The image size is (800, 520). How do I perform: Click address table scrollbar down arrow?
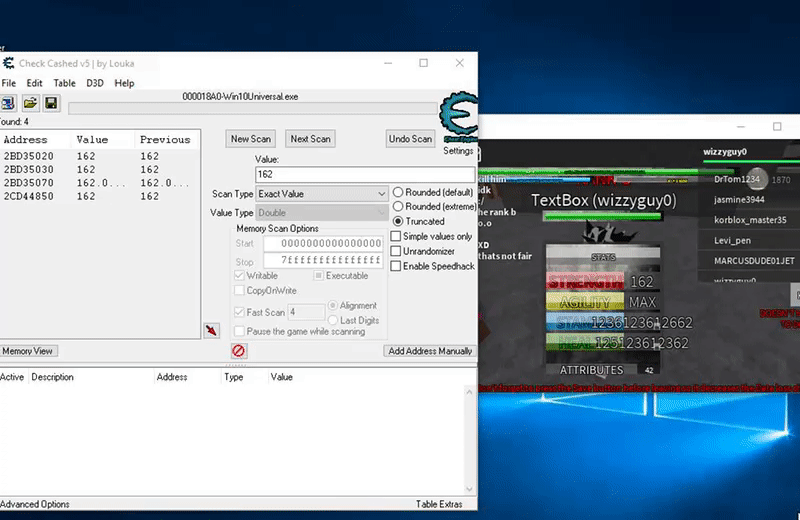(469, 489)
